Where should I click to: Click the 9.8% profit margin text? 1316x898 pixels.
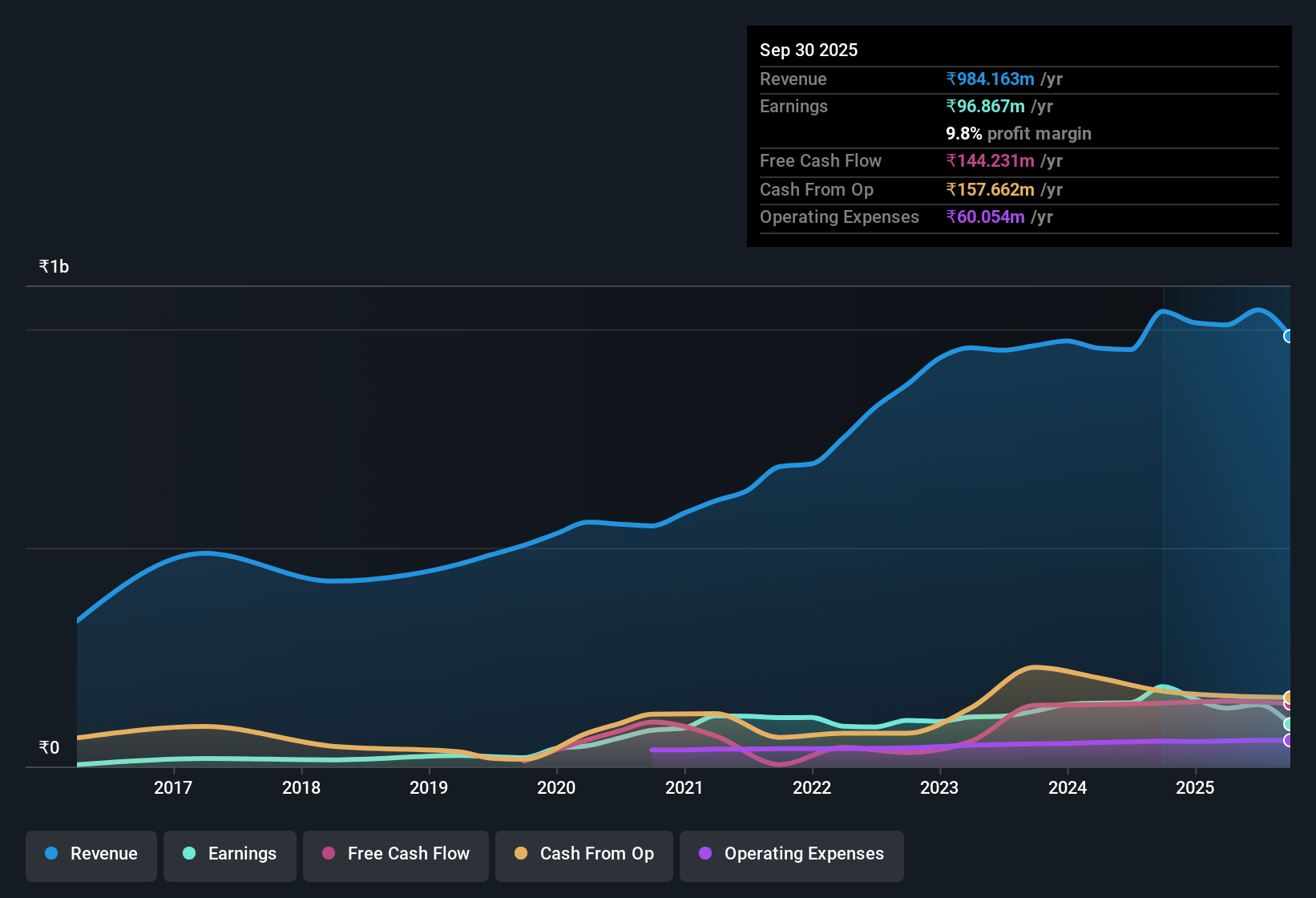pos(1018,134)
